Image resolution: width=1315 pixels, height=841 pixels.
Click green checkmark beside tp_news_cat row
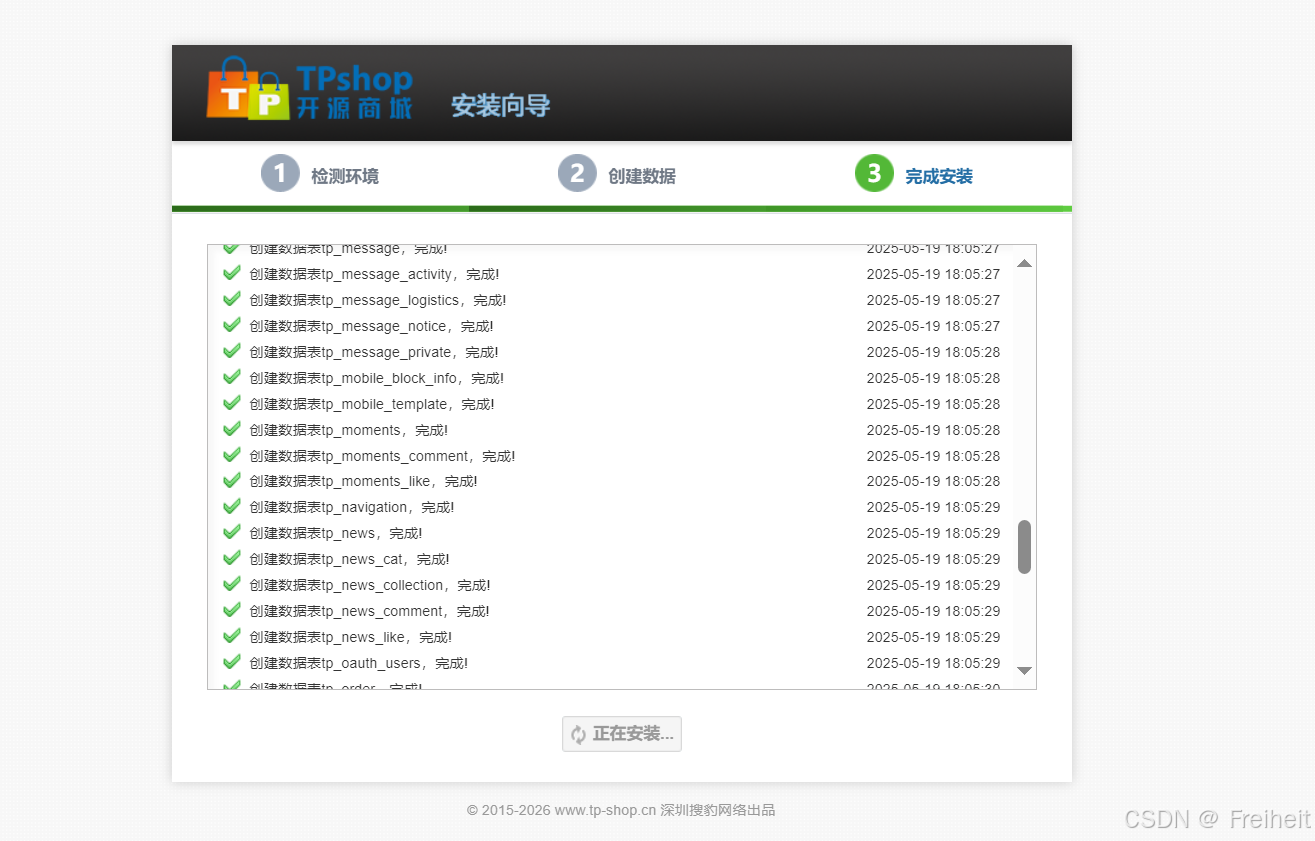[232, 558]
